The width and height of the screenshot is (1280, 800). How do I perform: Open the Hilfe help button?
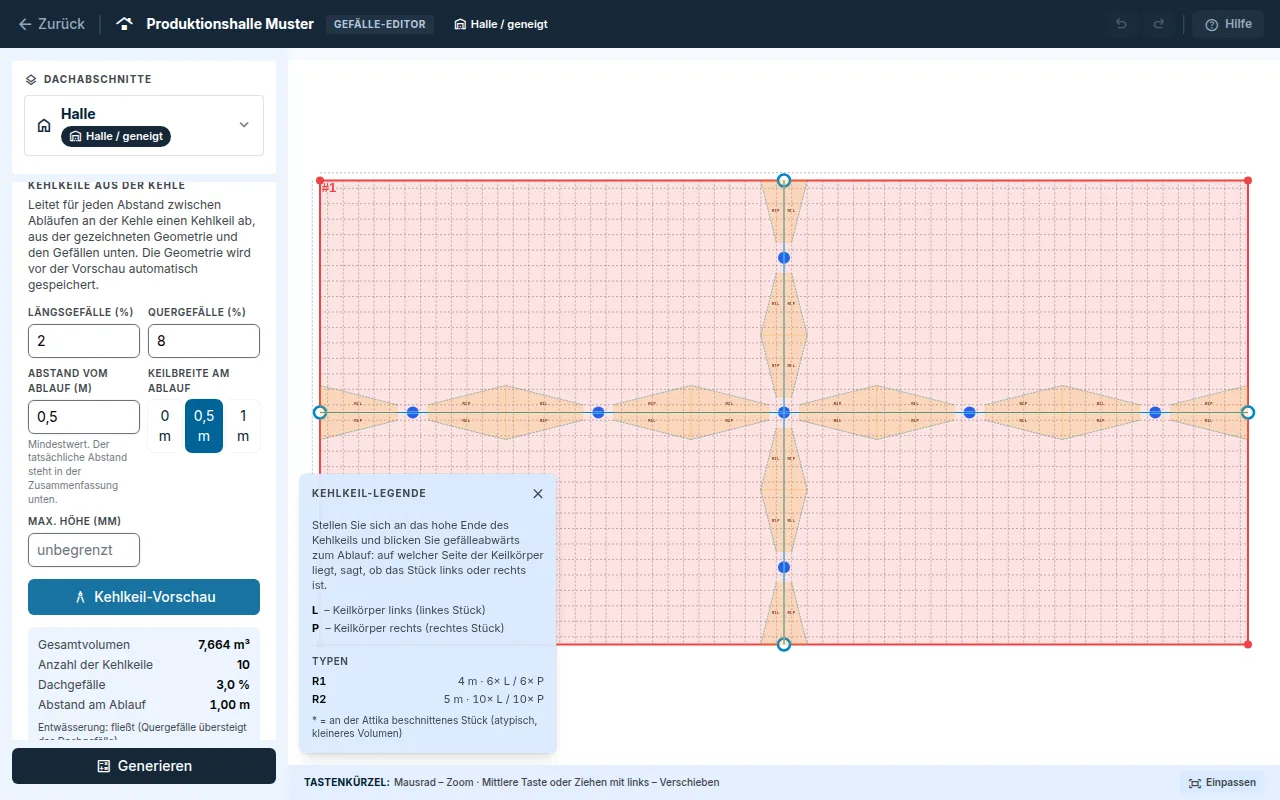pos(1228,24)
